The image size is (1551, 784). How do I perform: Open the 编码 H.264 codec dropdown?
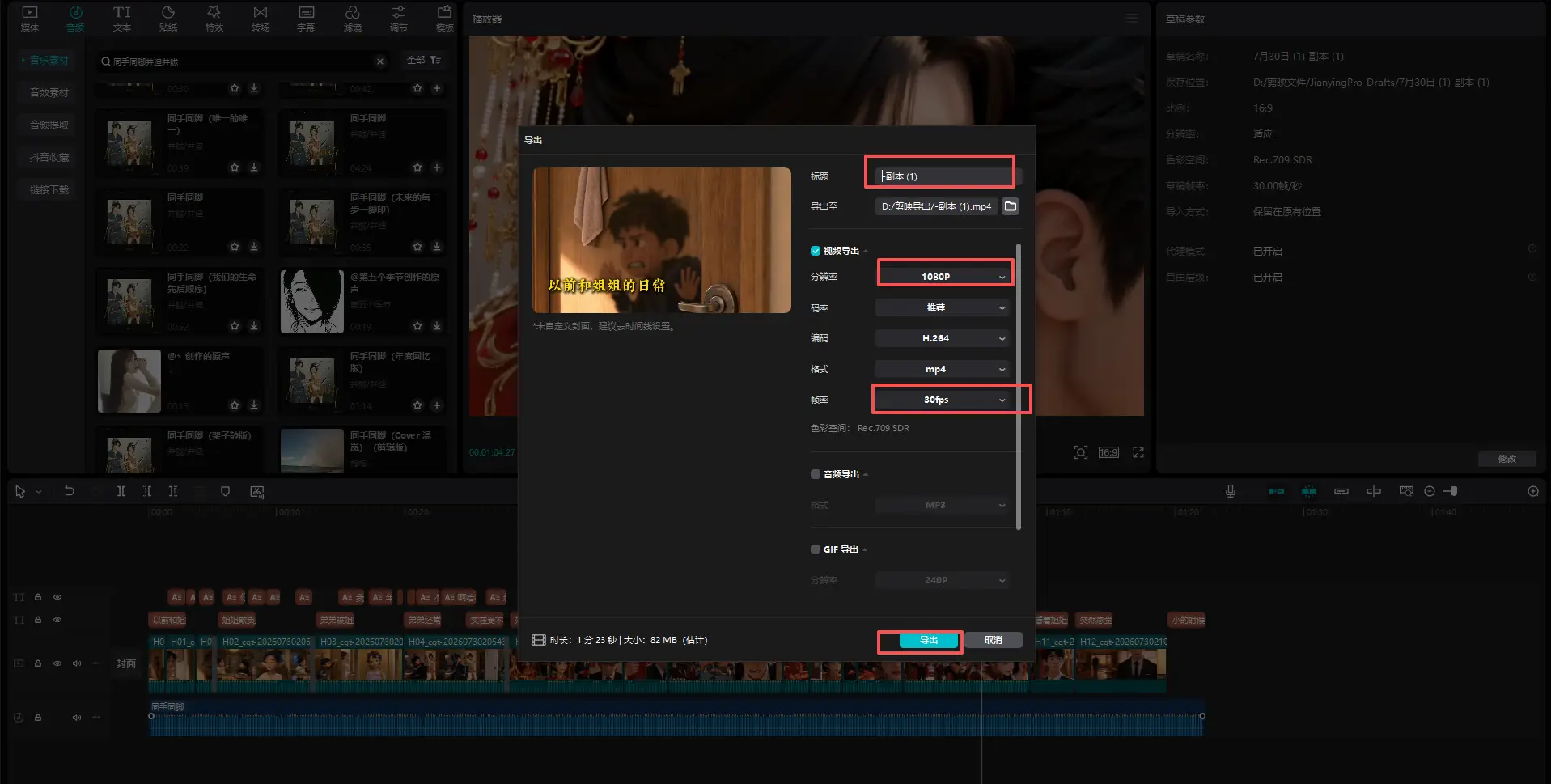pos(943,338)
